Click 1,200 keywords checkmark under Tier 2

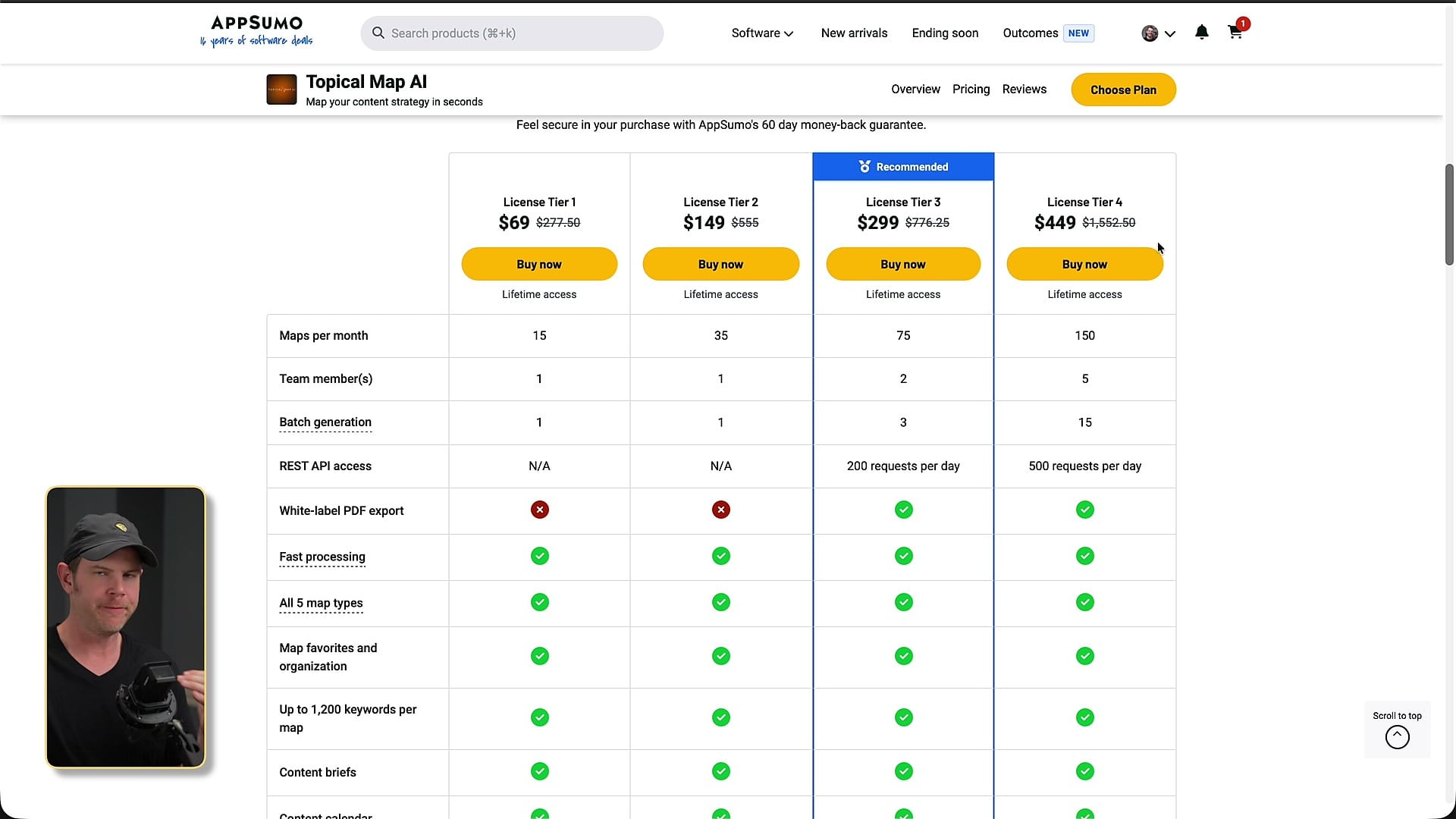pyautogui.click(x=721, y=717)
